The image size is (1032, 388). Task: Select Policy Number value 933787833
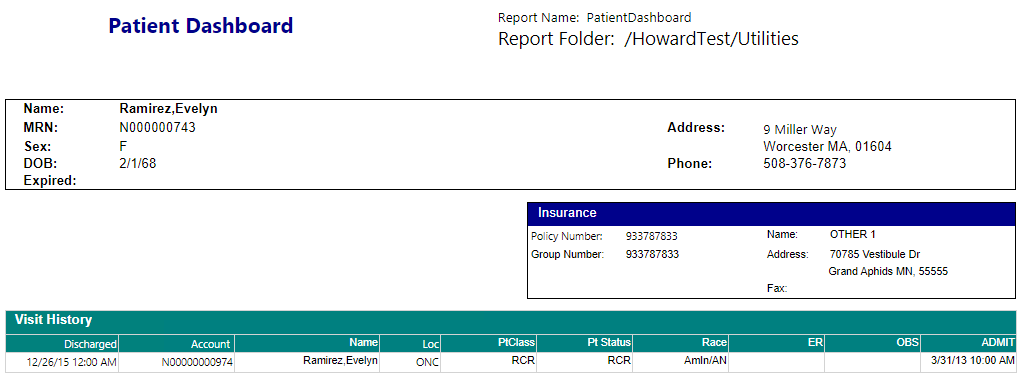pos(652,236)
